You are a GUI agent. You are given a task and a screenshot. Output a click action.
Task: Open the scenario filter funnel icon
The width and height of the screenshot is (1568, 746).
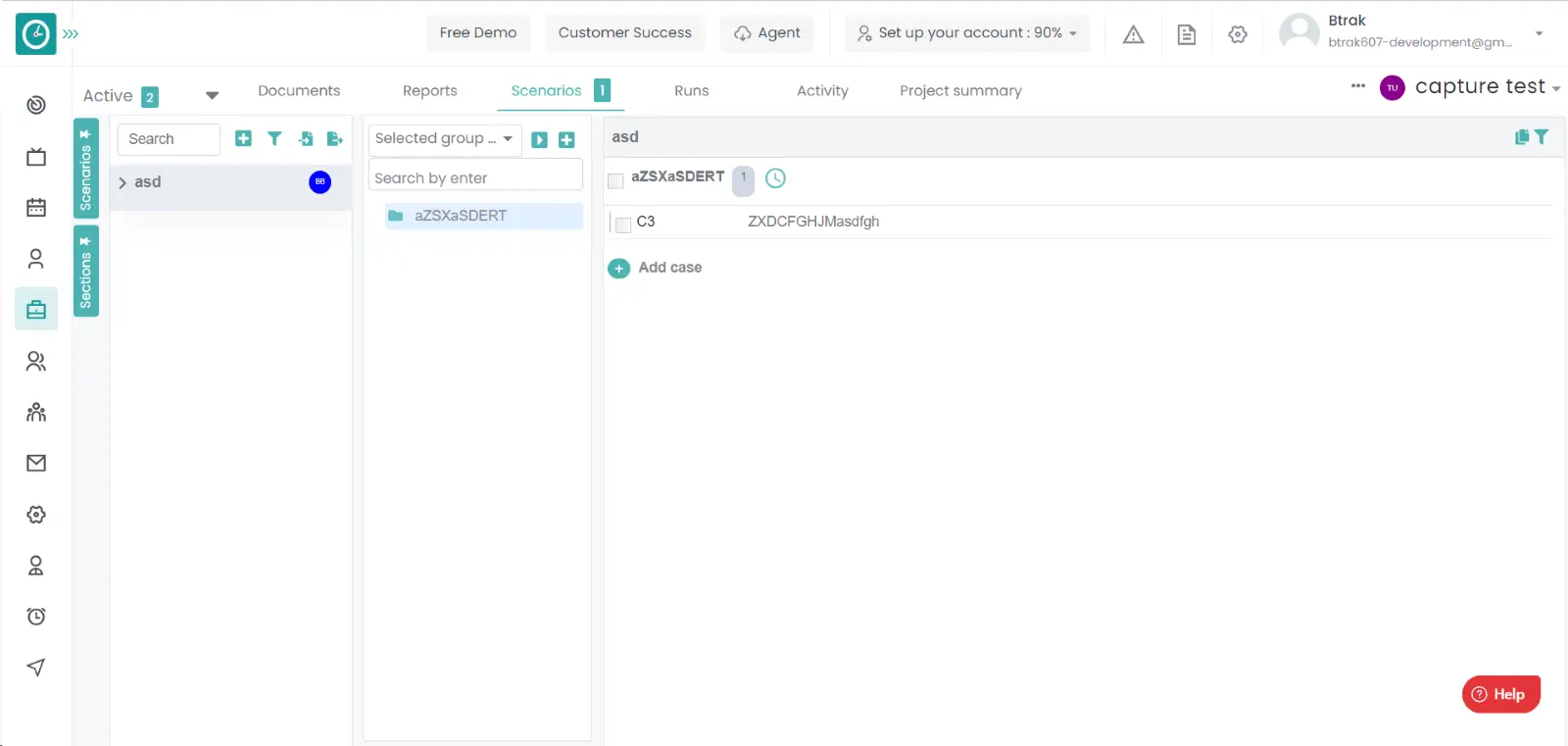tap(274, 139)
